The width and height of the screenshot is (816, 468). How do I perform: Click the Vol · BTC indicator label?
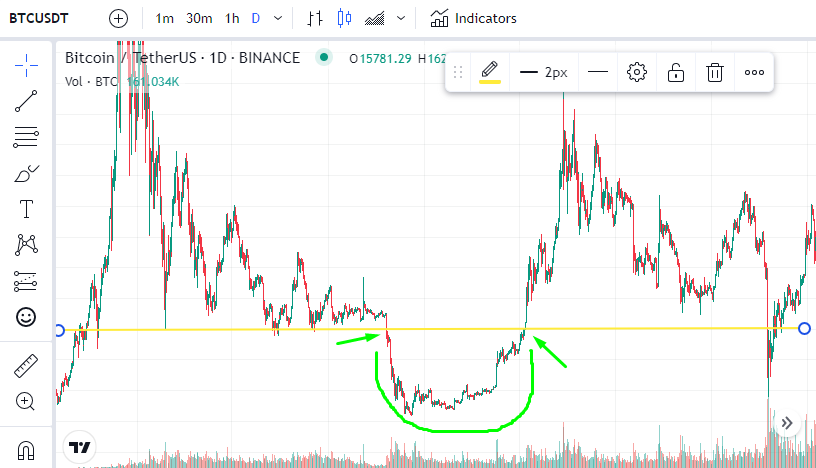pos(92,82)
